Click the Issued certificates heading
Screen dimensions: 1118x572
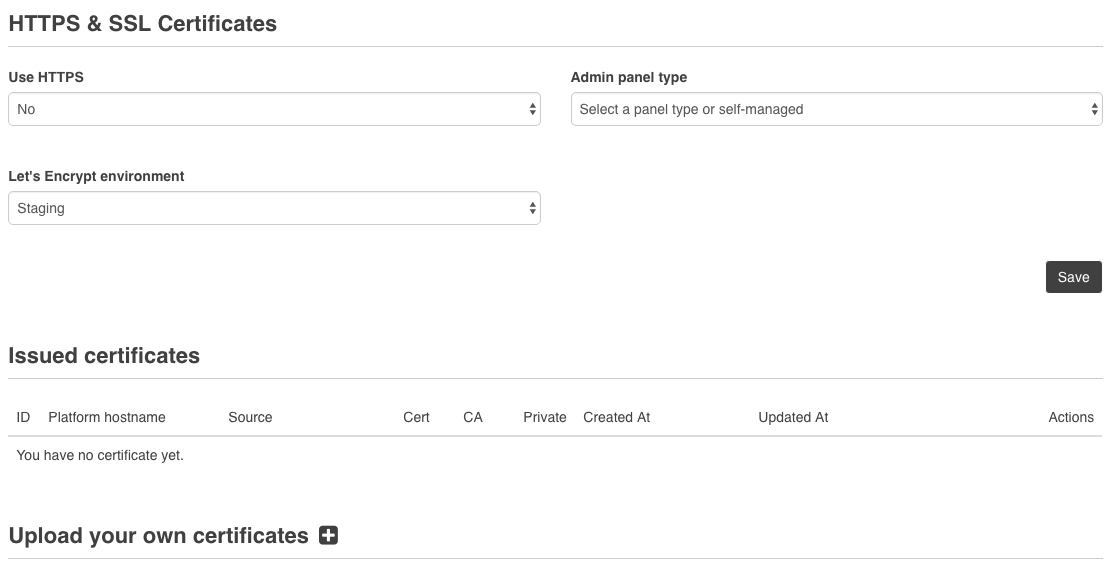click(104, 356)
